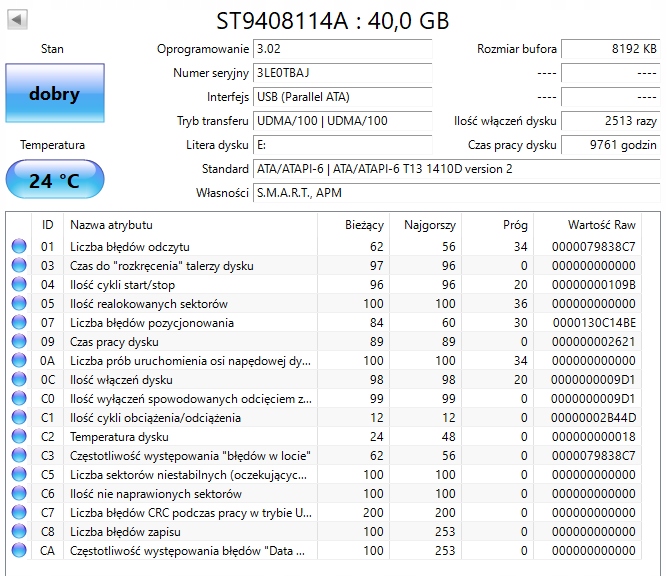Click status circle for Liczba błędów odczytu
The width and height of the screenshot is (667, 576).
point(19,246)
